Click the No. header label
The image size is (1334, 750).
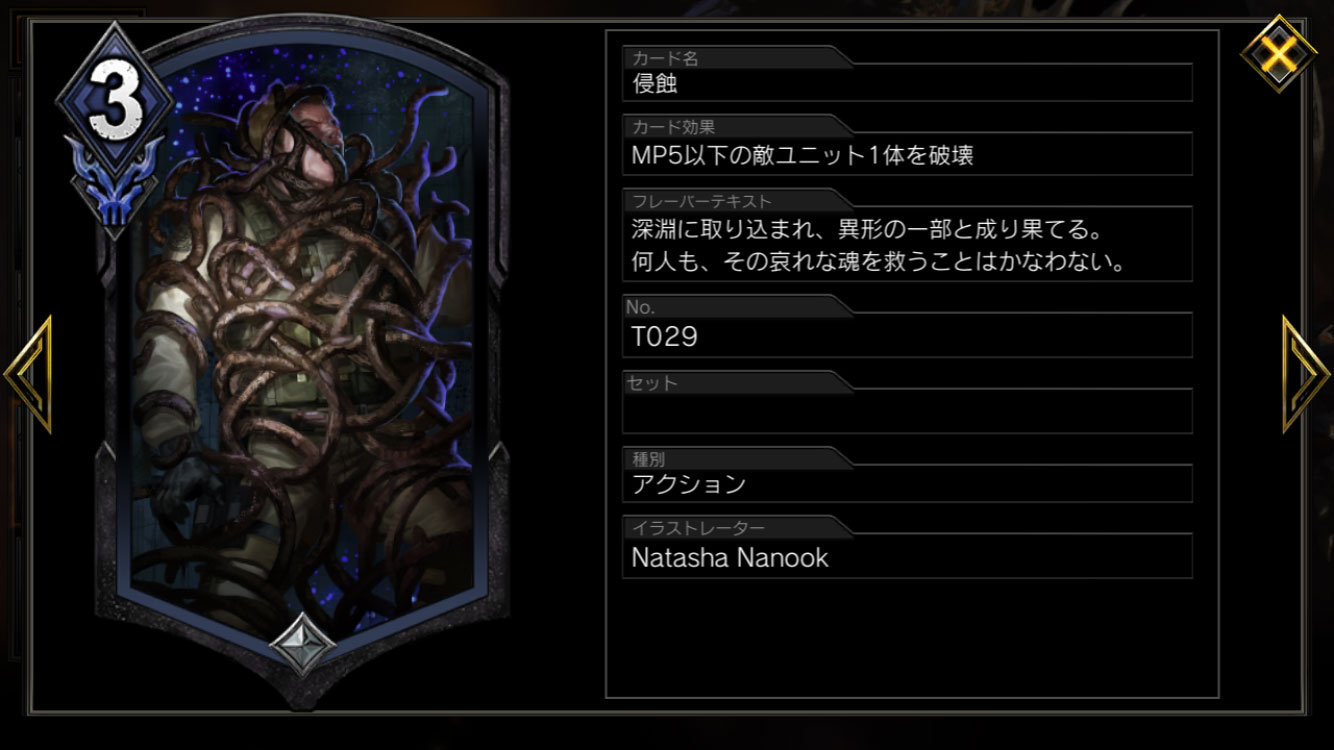click(641, 306)
